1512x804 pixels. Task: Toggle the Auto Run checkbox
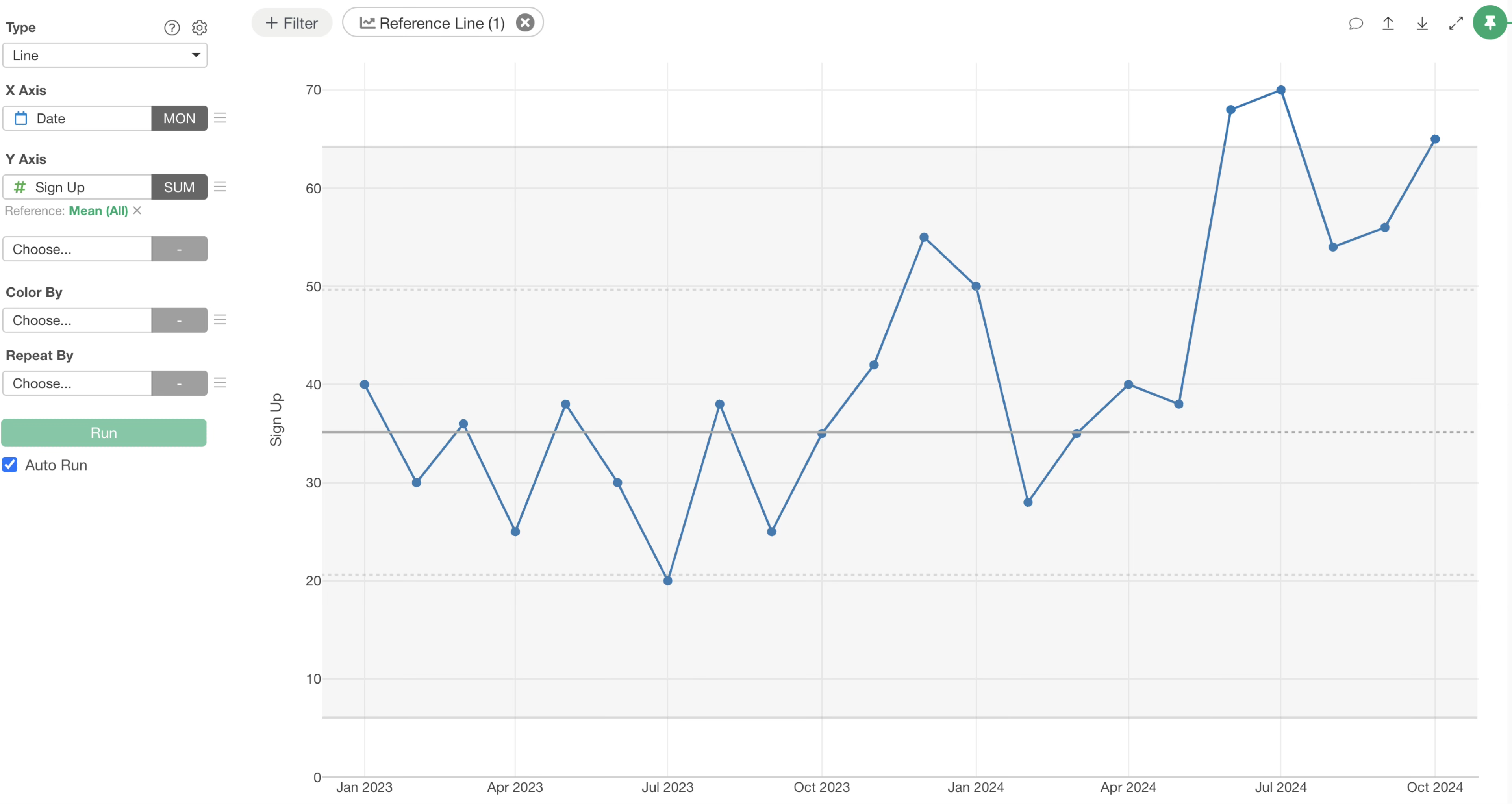pyautogui.click(x=10, y=465)
